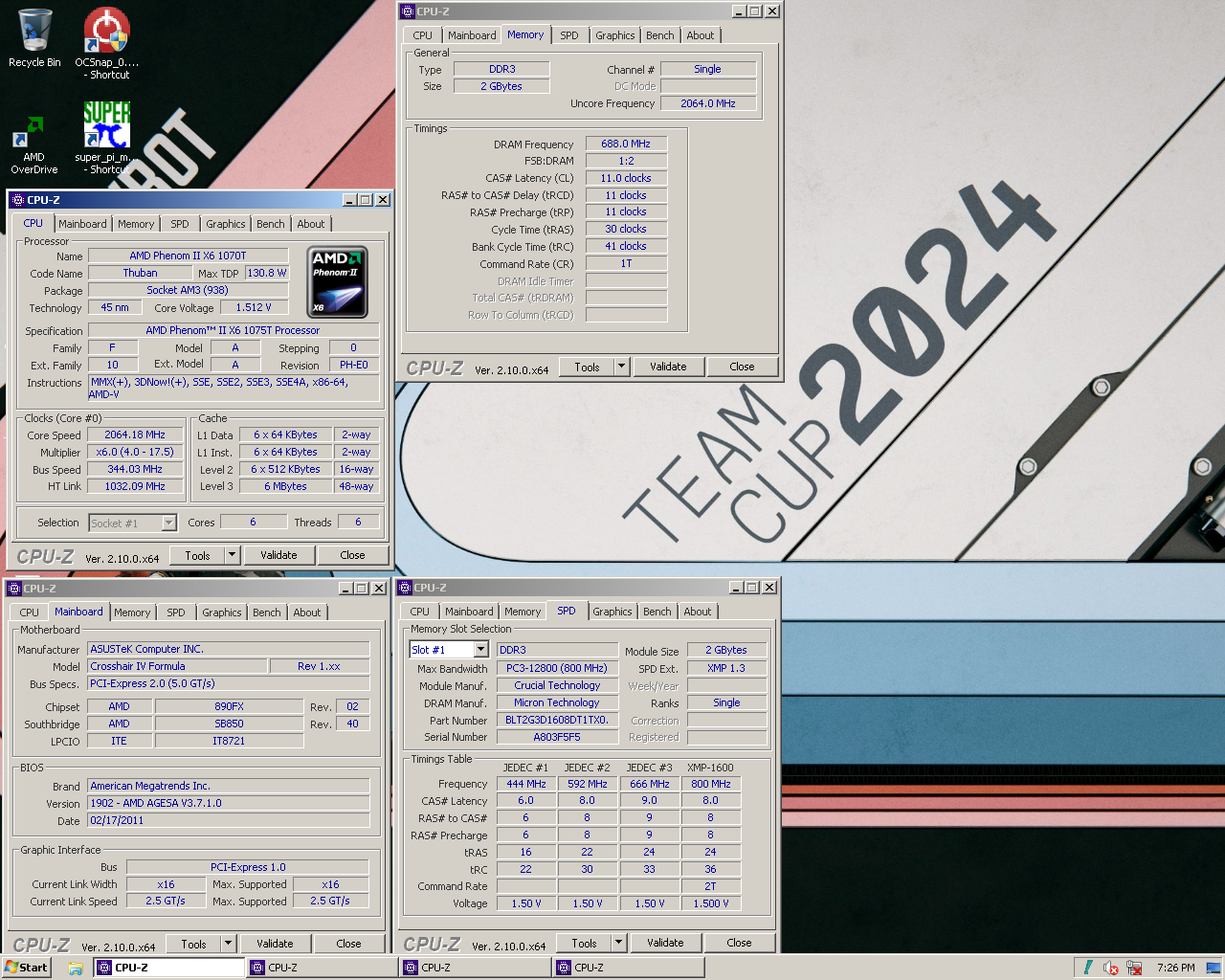Click Close button in the Memory window

pyautogui.click(x=742, y=367)
